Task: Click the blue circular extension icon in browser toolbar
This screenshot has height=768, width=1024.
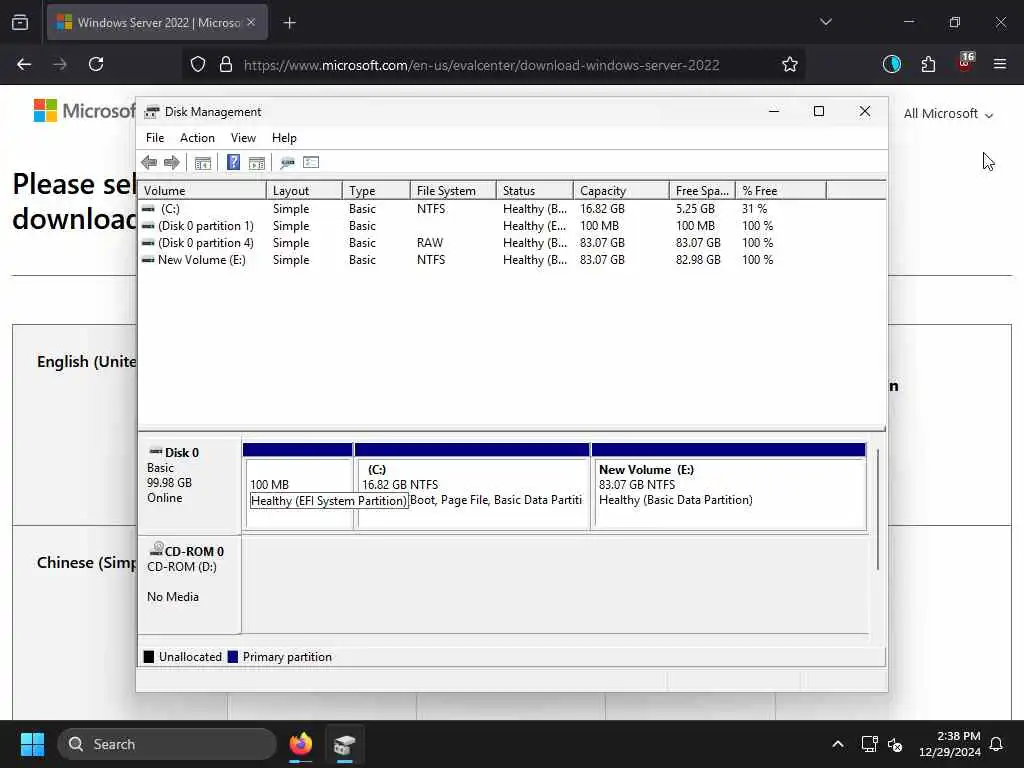Action: [x=891, y=64]
